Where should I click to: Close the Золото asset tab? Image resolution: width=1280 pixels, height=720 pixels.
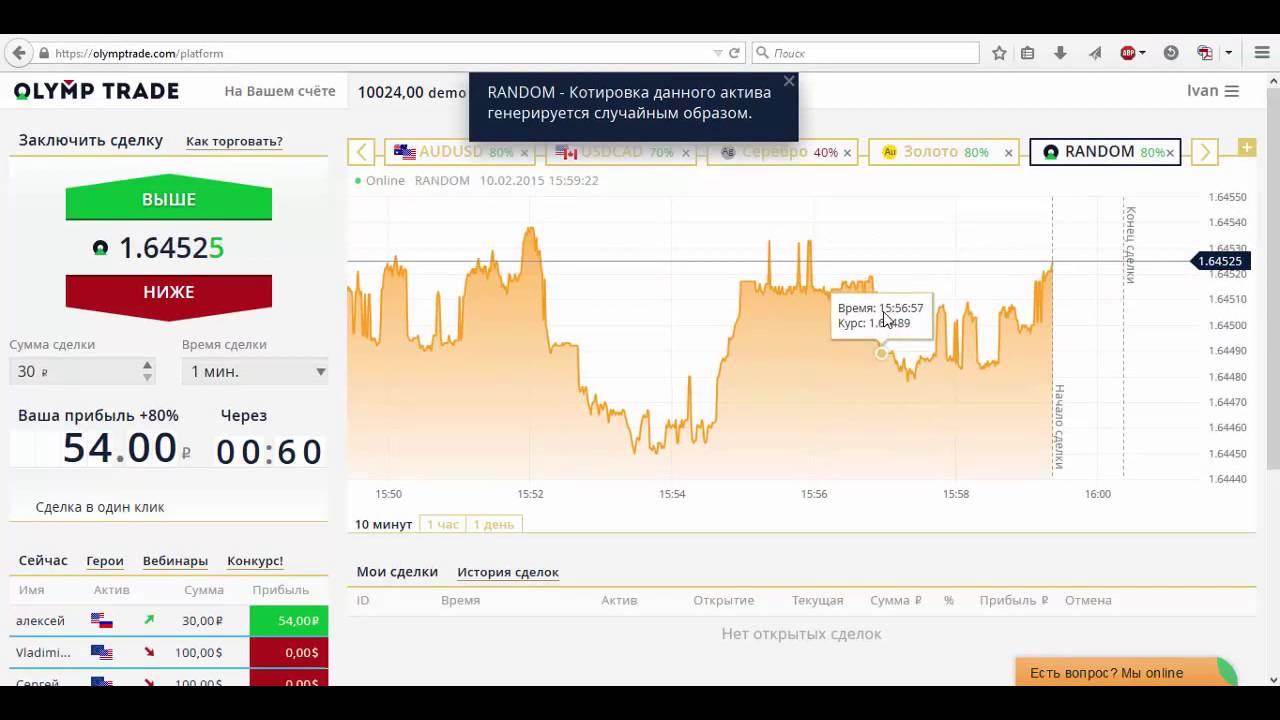tap(1008, 153)
